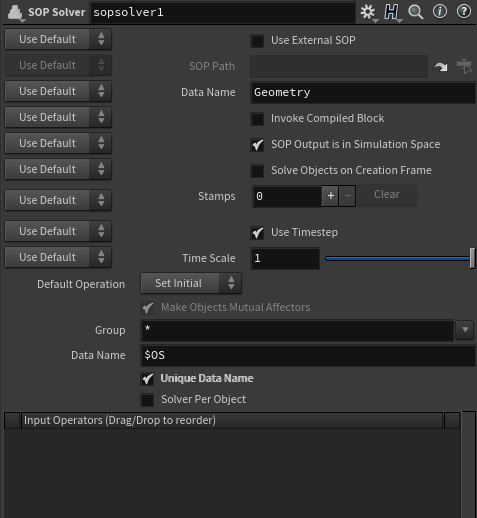This screenshot has height=518, width=477.
Task: Adjust the Time Scale slider
Action: (x=400, y=258)
